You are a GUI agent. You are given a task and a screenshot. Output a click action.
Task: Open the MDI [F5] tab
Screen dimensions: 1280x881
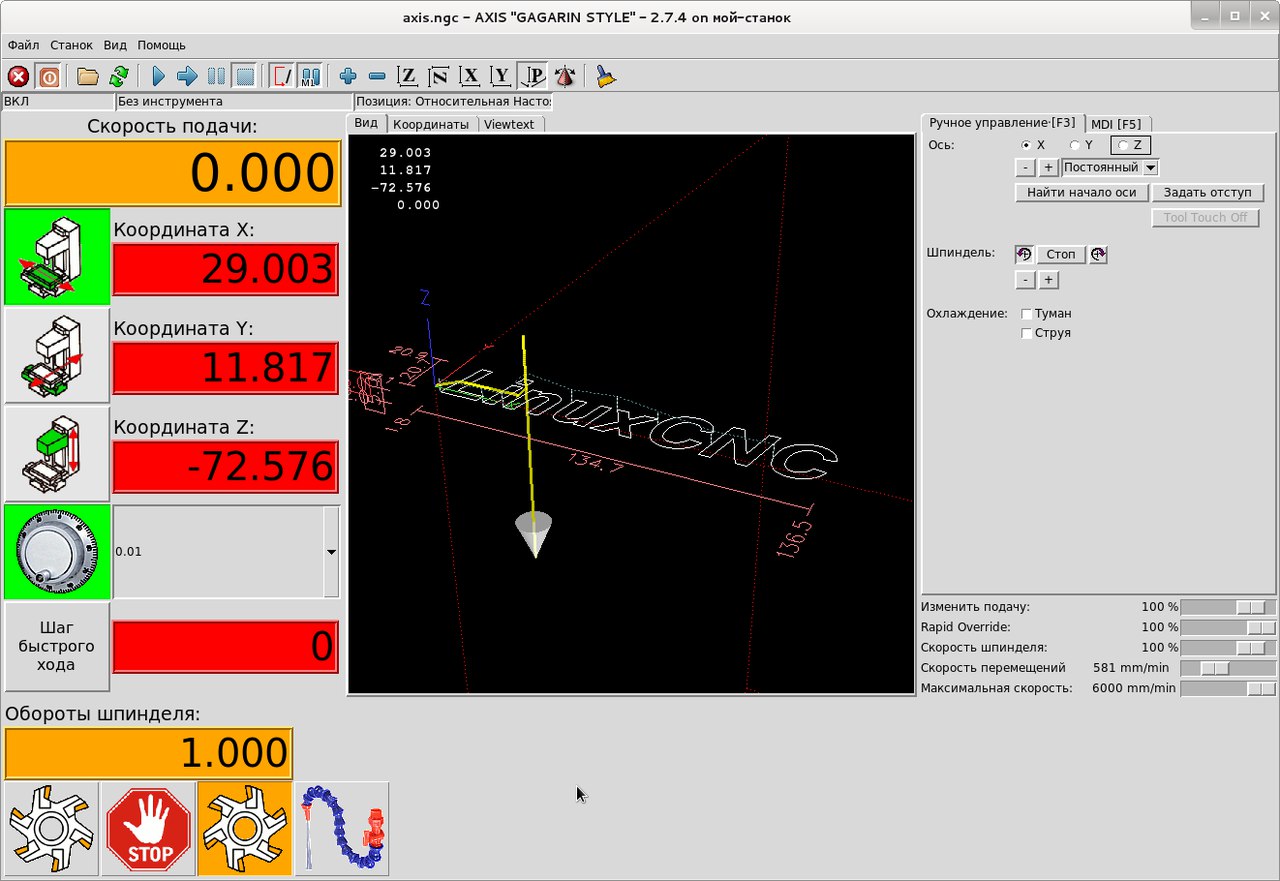(x=1116, y=124)
